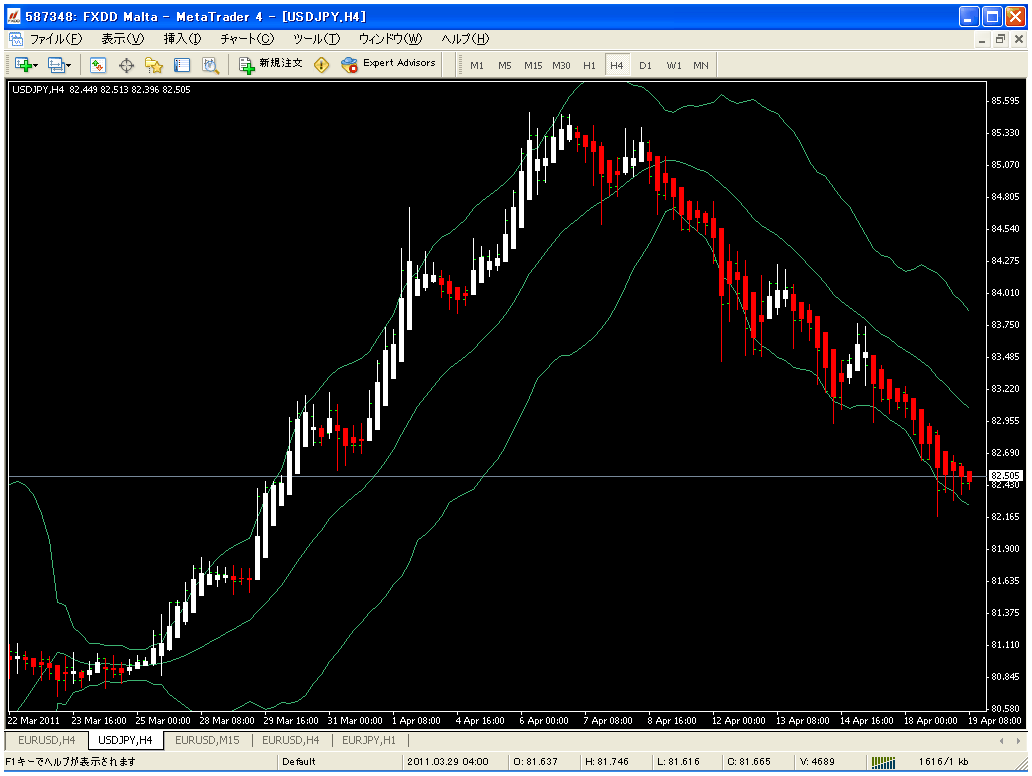This screenshot has height=776, width=1032.
Task: Open the チャート(C) menu
Action: coord(247,39)
